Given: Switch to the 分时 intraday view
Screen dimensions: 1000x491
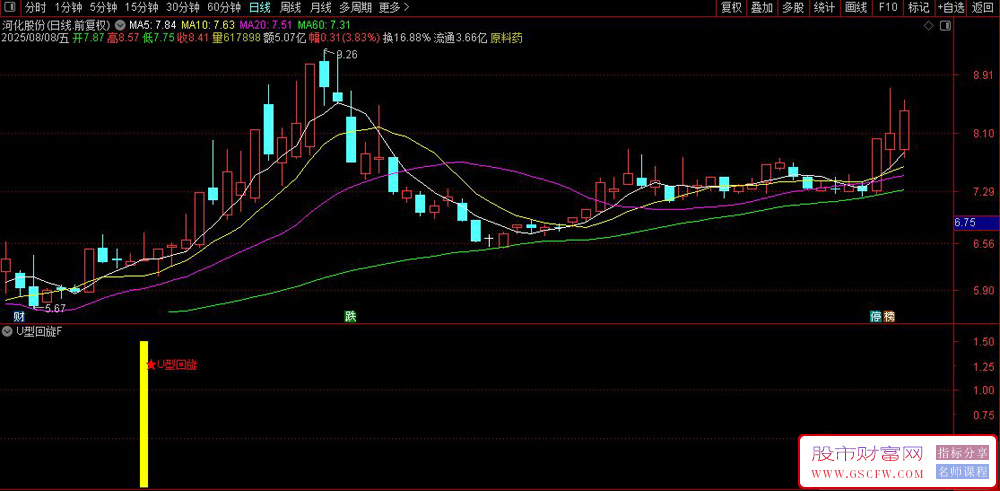Looking at the screenshot, I should [x=35, y=8].
